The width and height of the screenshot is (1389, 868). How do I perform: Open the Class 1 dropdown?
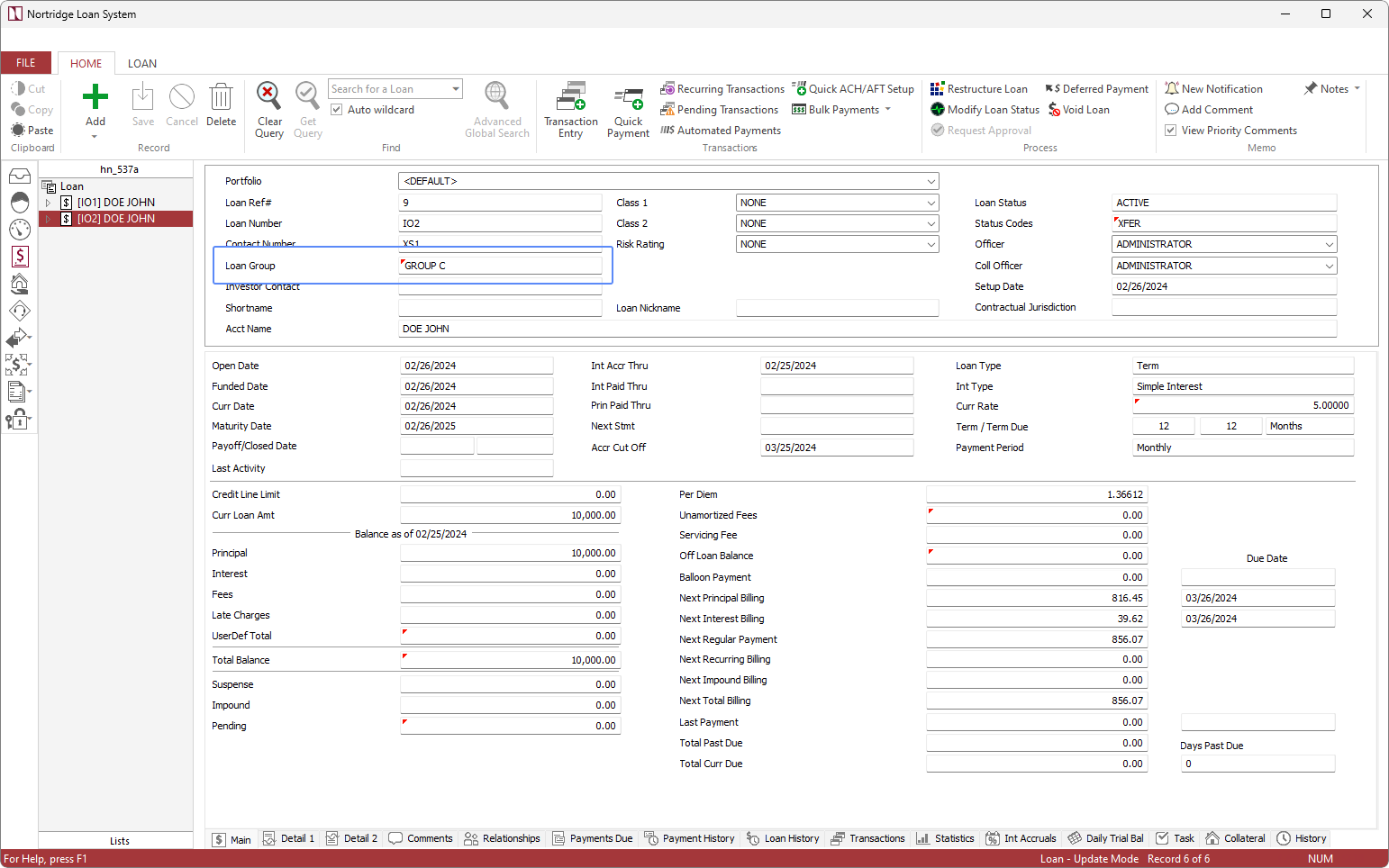click(x=931, y=203)
